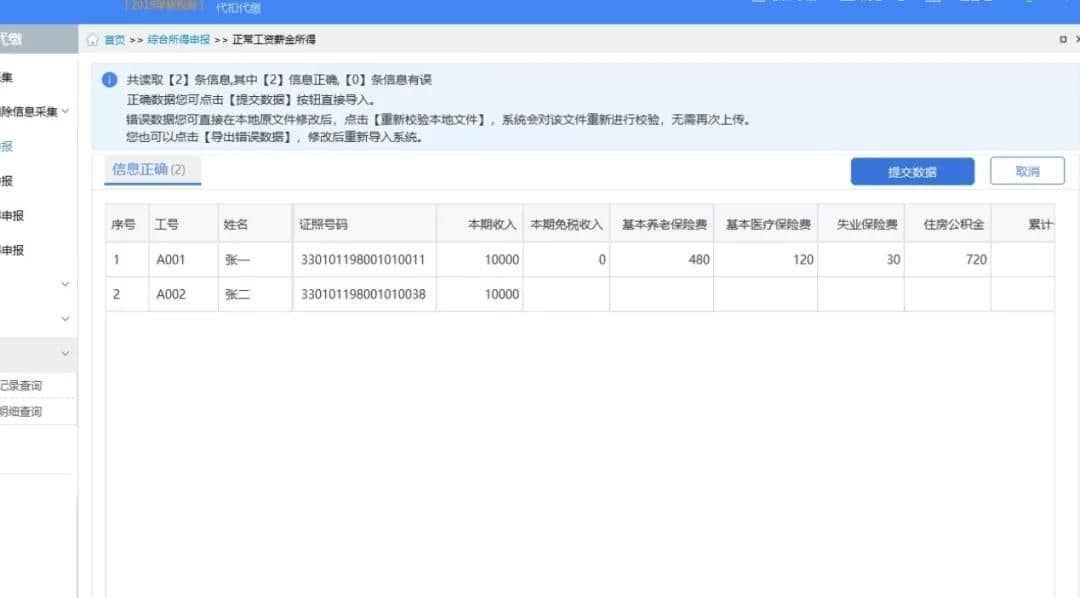The image size is (1080, 598).
Task: Click the 住房公积金 value 720
Action: [975, 260]
